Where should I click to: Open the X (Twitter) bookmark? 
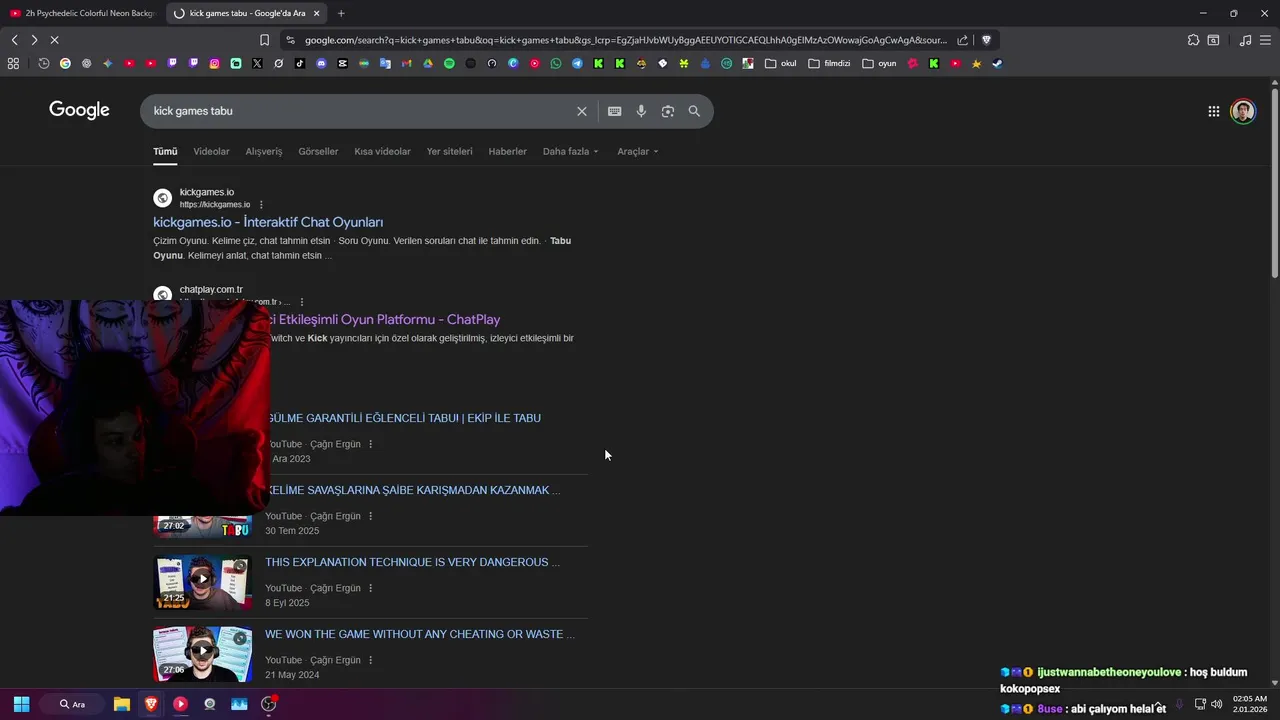point(257,63)
